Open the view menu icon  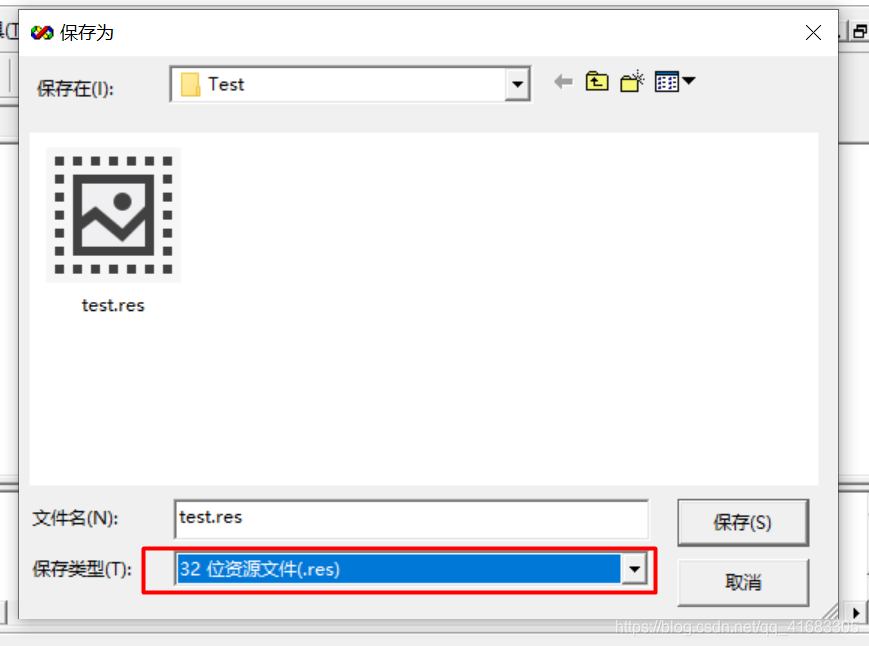point(674,82)
